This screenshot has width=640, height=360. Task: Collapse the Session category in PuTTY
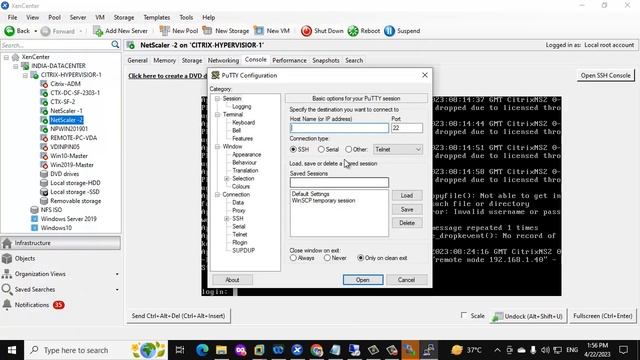[218, 98]
